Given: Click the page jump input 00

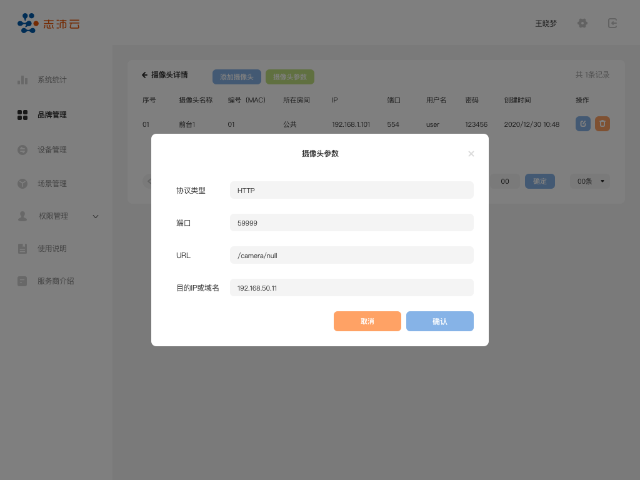Looking at the screenshot, I should point(505,181).
